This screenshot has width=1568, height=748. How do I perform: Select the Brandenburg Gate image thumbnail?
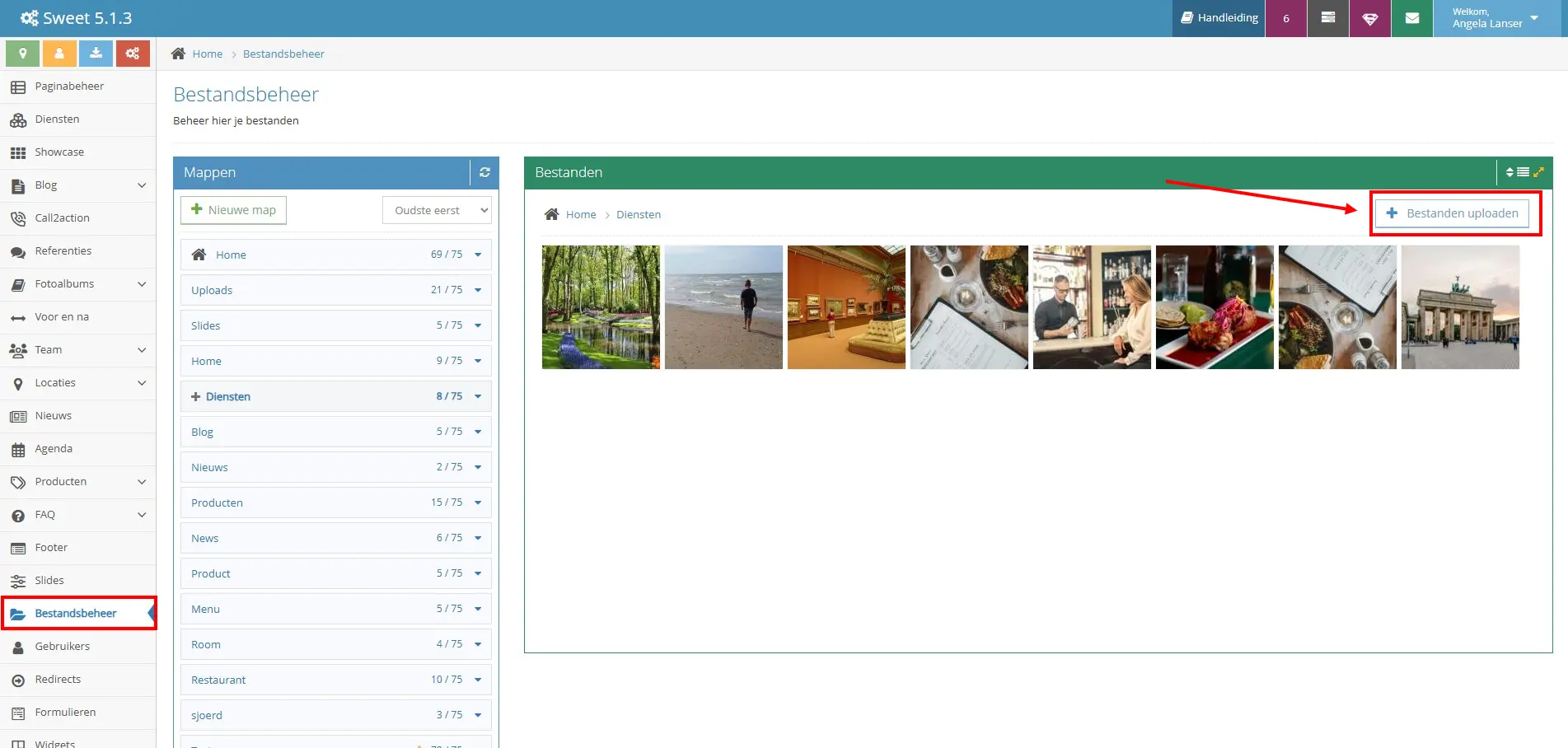(1460, 307)
